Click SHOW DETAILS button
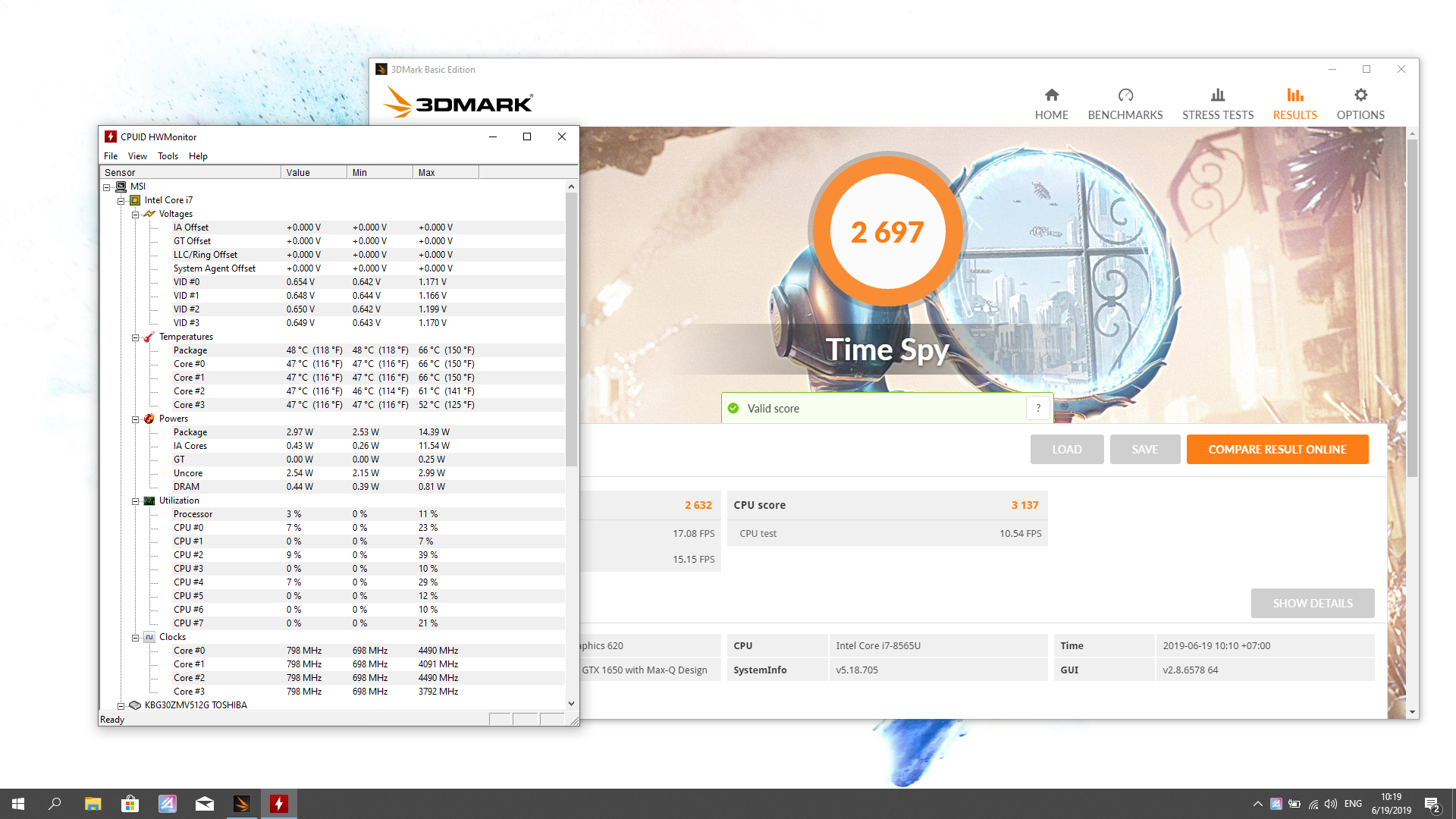This screenshot has height=819, width=1456. coord(1312,603)
